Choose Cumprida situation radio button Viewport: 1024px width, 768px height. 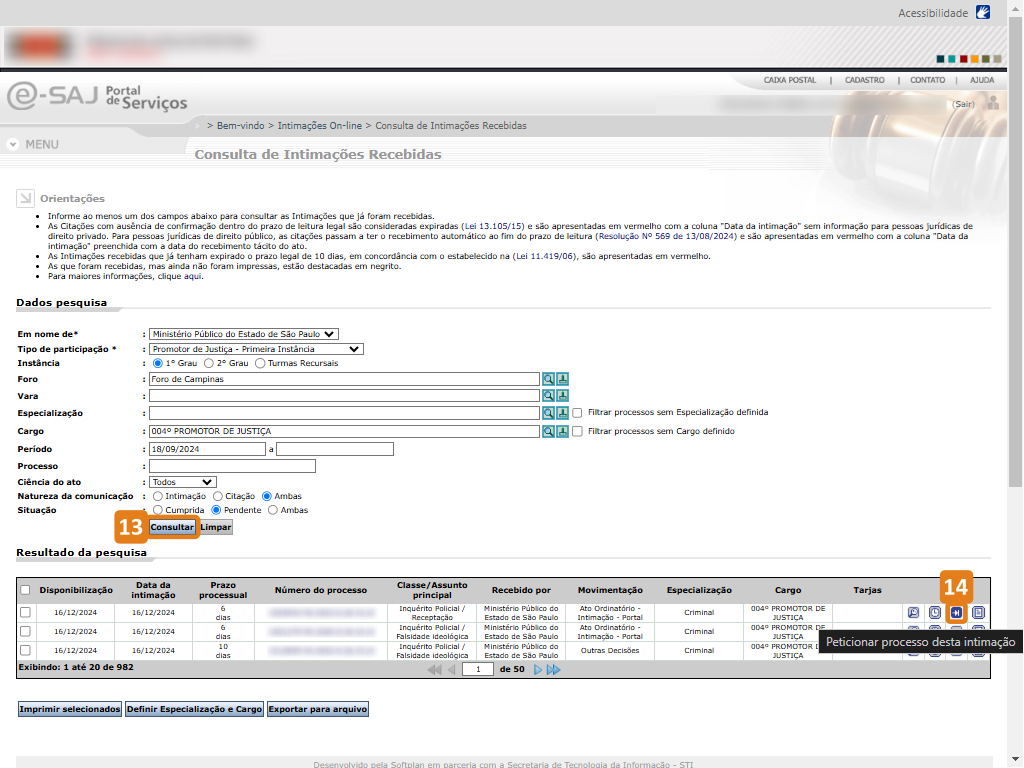click(x=158, y=510)
